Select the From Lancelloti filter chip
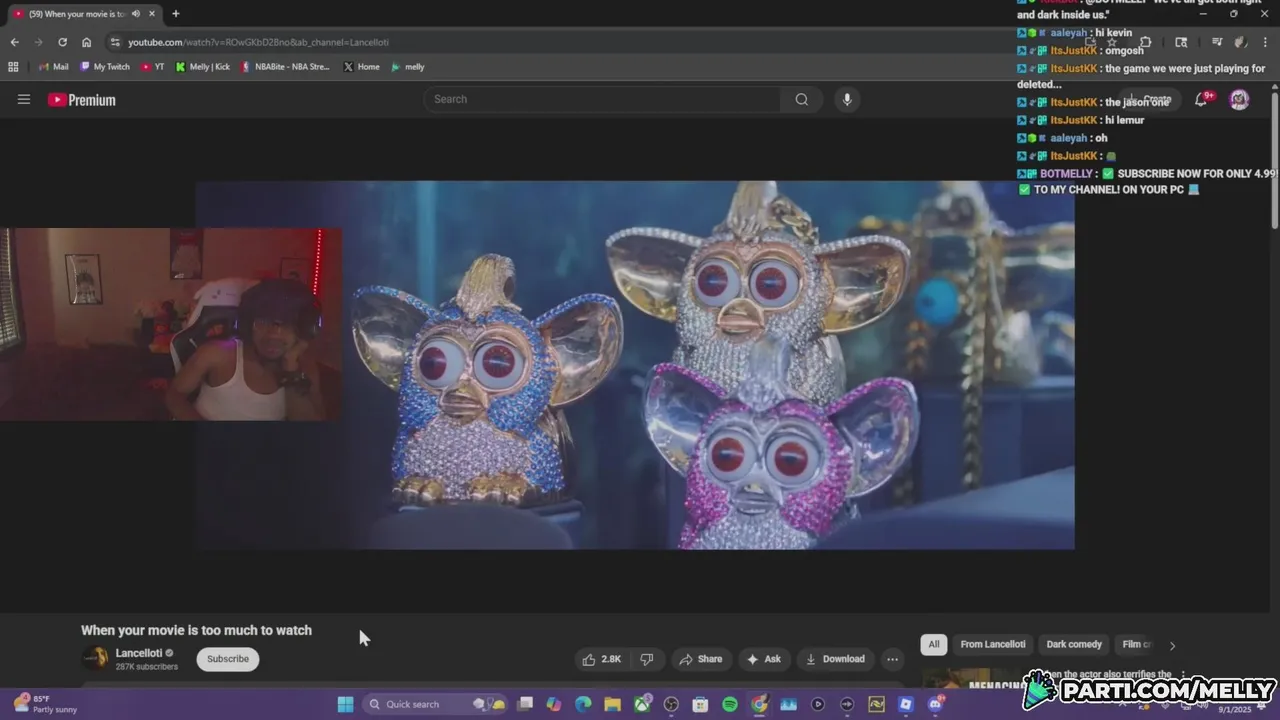Viewport: 1280px width, 720px height. point(993,644)
